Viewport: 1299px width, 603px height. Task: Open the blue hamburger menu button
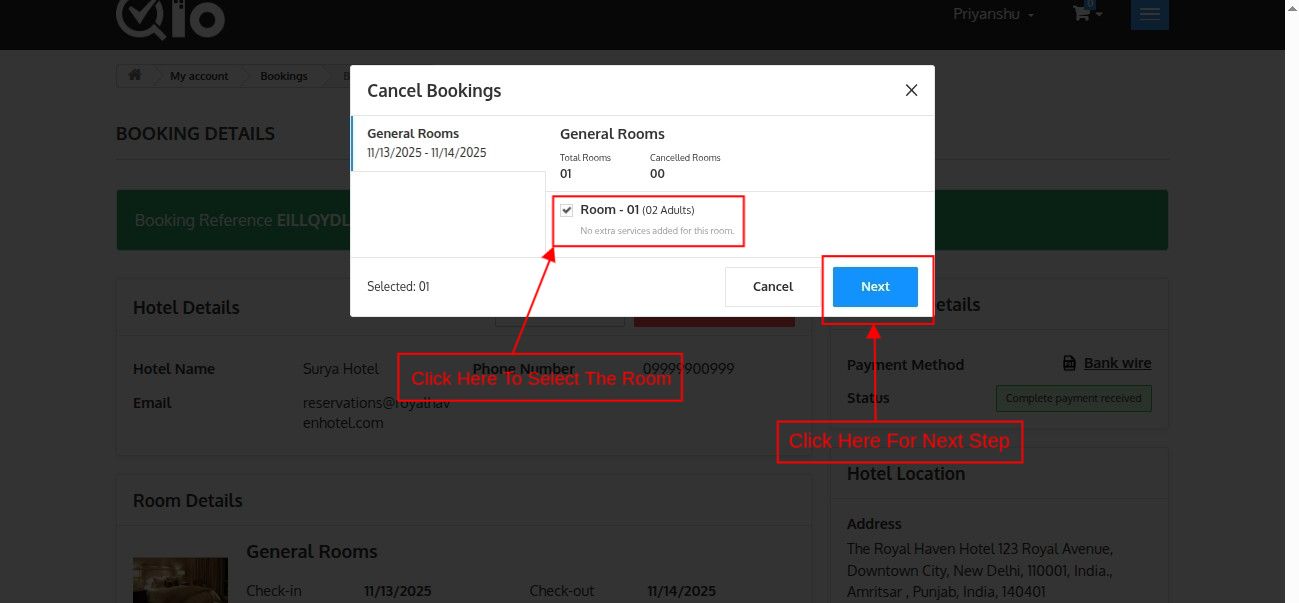click(1149, 14)
